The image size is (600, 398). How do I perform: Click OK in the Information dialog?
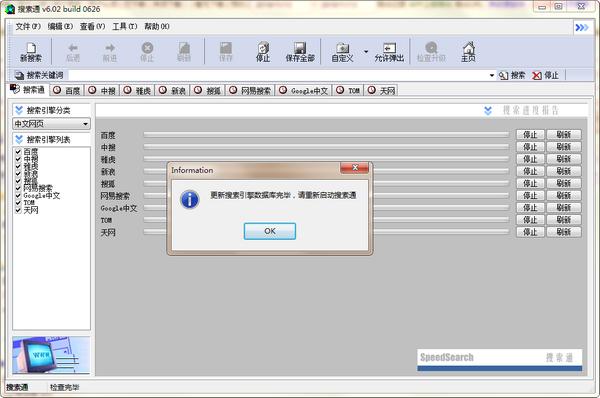pyautogui.click(x=270, y=231)
